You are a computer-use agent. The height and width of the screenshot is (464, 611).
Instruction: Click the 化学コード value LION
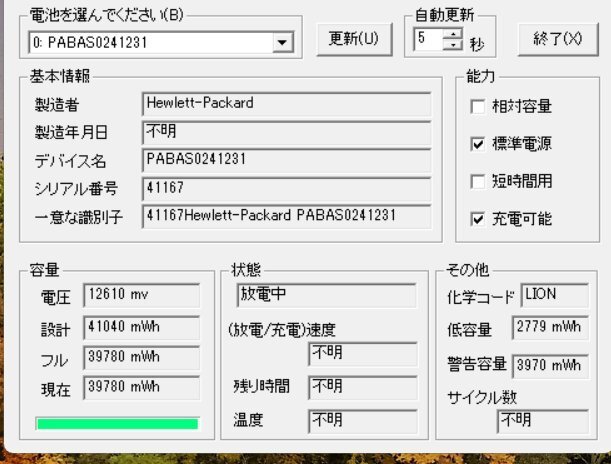(555, 295)
